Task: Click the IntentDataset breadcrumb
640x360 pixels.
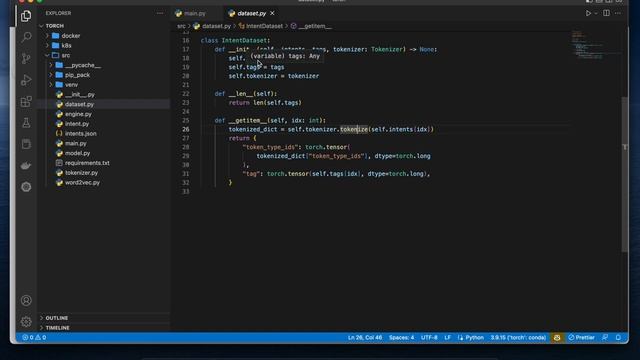Action: pyautogui.click(x=264, y=26)
